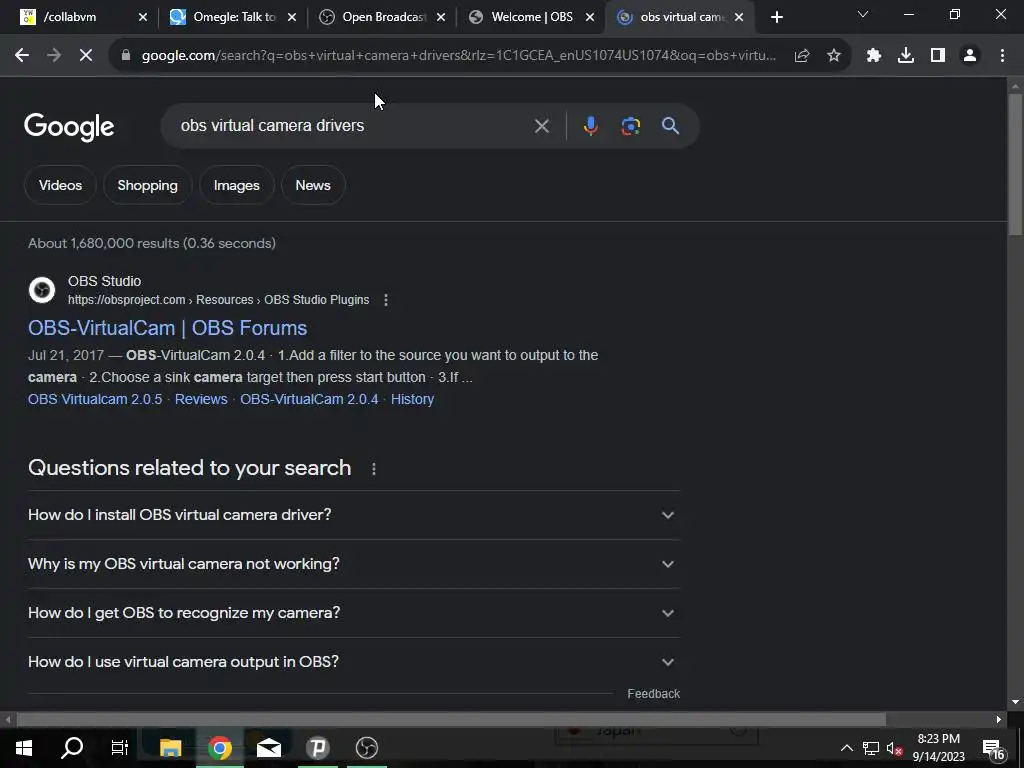
Task: Open Chrome extensions puzzle icon
Action: tap(874, 56)
